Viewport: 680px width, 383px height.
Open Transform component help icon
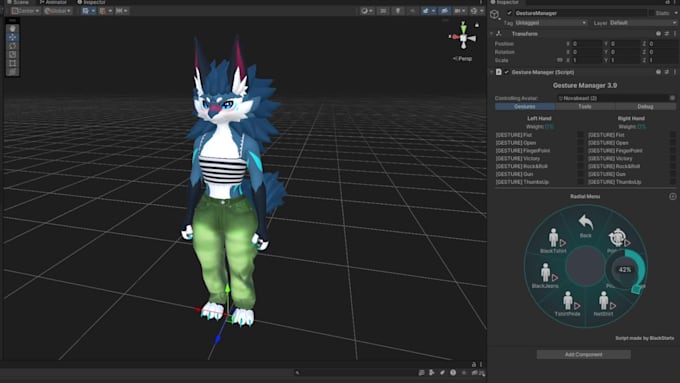click(x=658, y=34)
